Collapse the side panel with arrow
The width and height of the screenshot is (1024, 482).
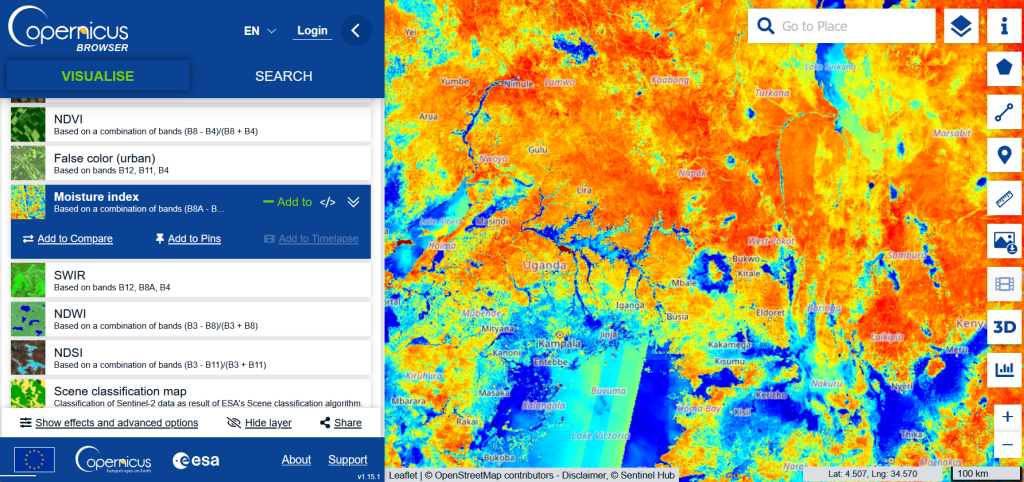coord(356,31)
